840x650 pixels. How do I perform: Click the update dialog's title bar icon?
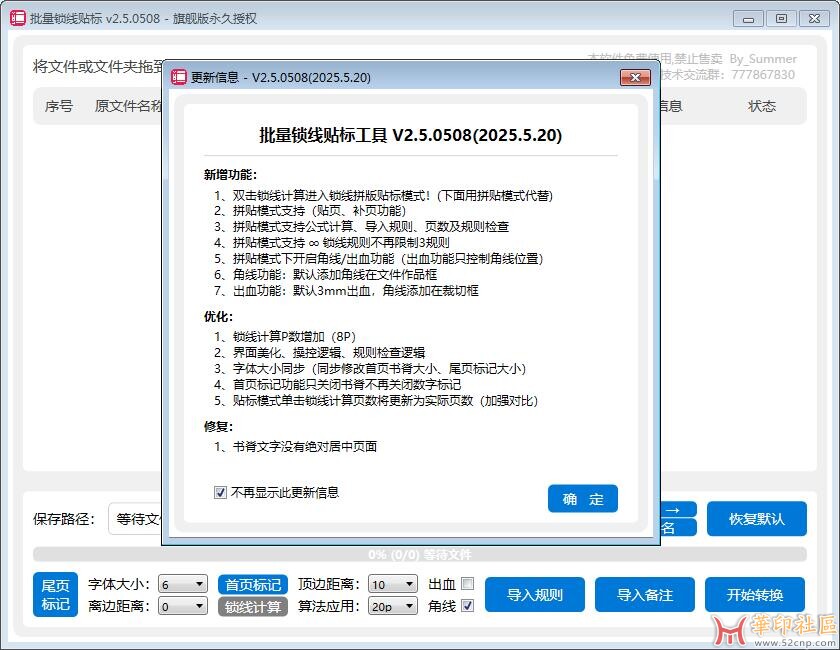click(179, 77)
